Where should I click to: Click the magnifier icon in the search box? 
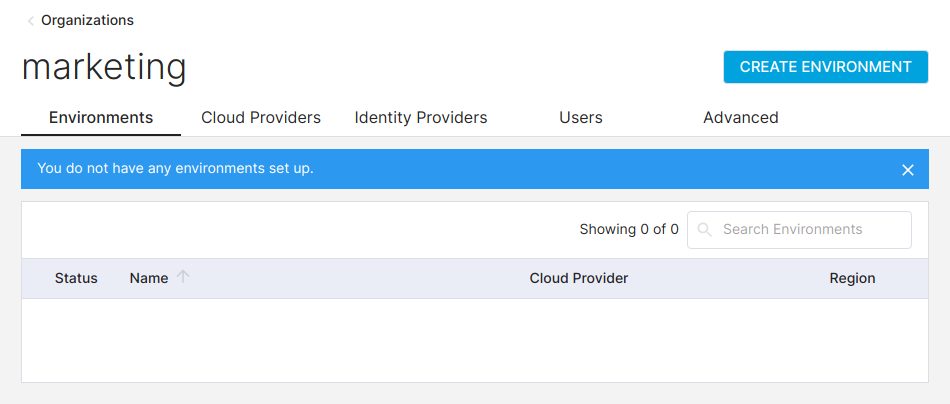coord(704,230)
